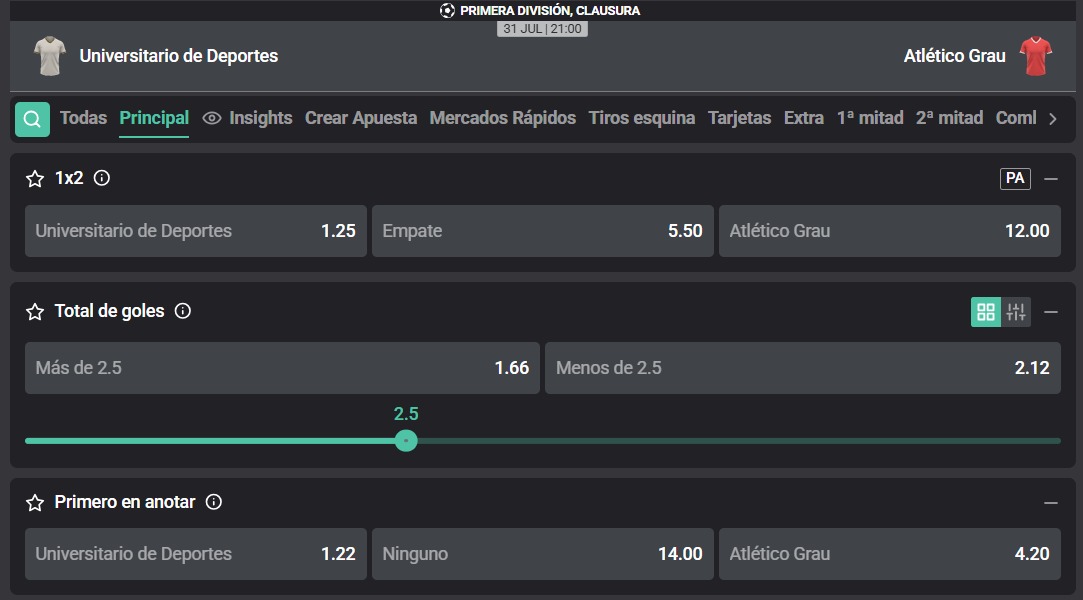Star the Primero en anotar market
Viewport: 1083px width, 600px height.
click(x=35, y=503)
